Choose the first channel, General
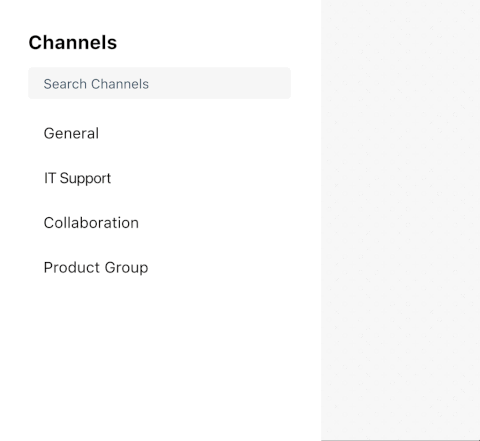 click(x=159, y=133)
